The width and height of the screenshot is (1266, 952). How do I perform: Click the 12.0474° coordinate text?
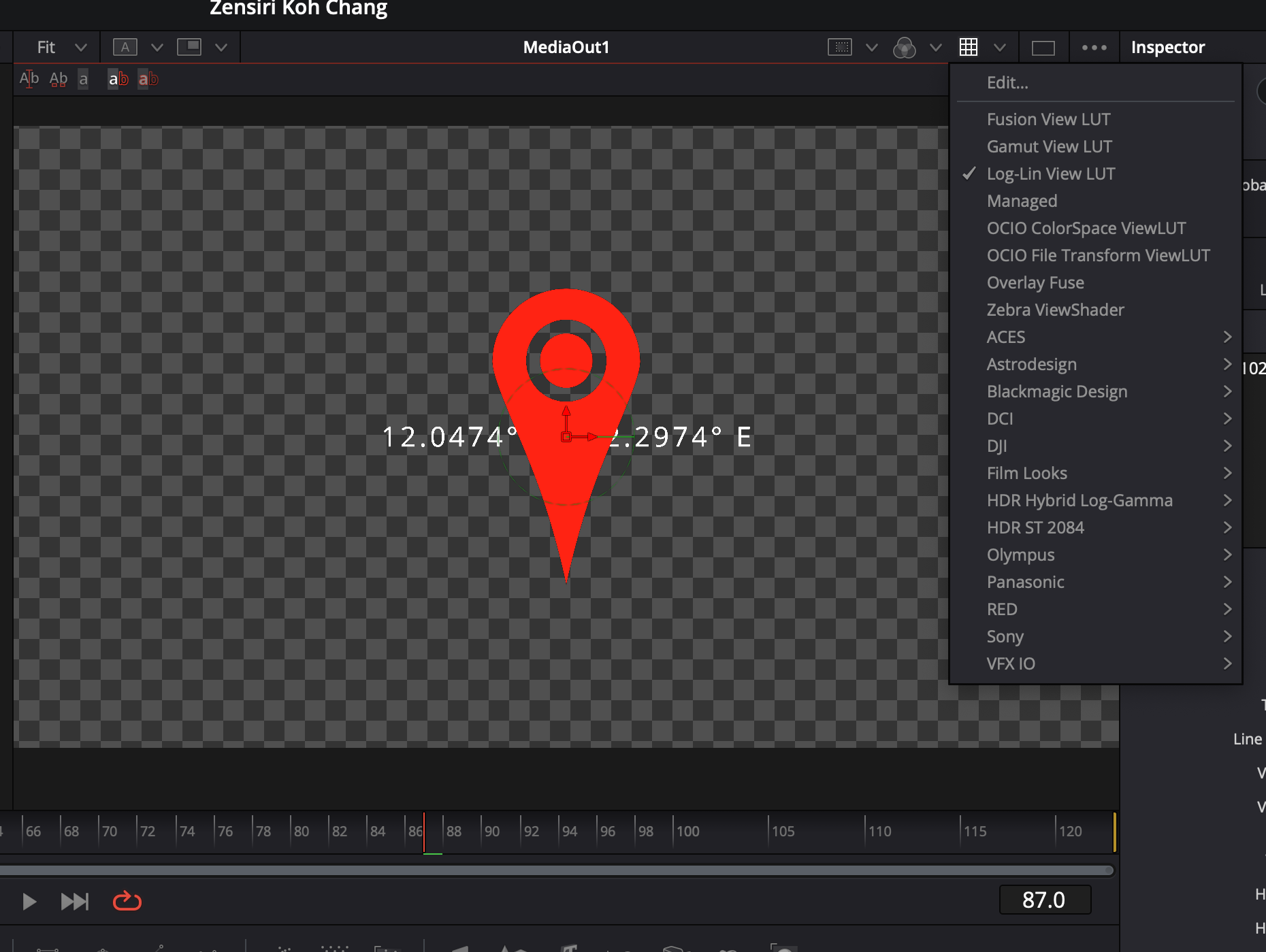[x=450, y=437]
